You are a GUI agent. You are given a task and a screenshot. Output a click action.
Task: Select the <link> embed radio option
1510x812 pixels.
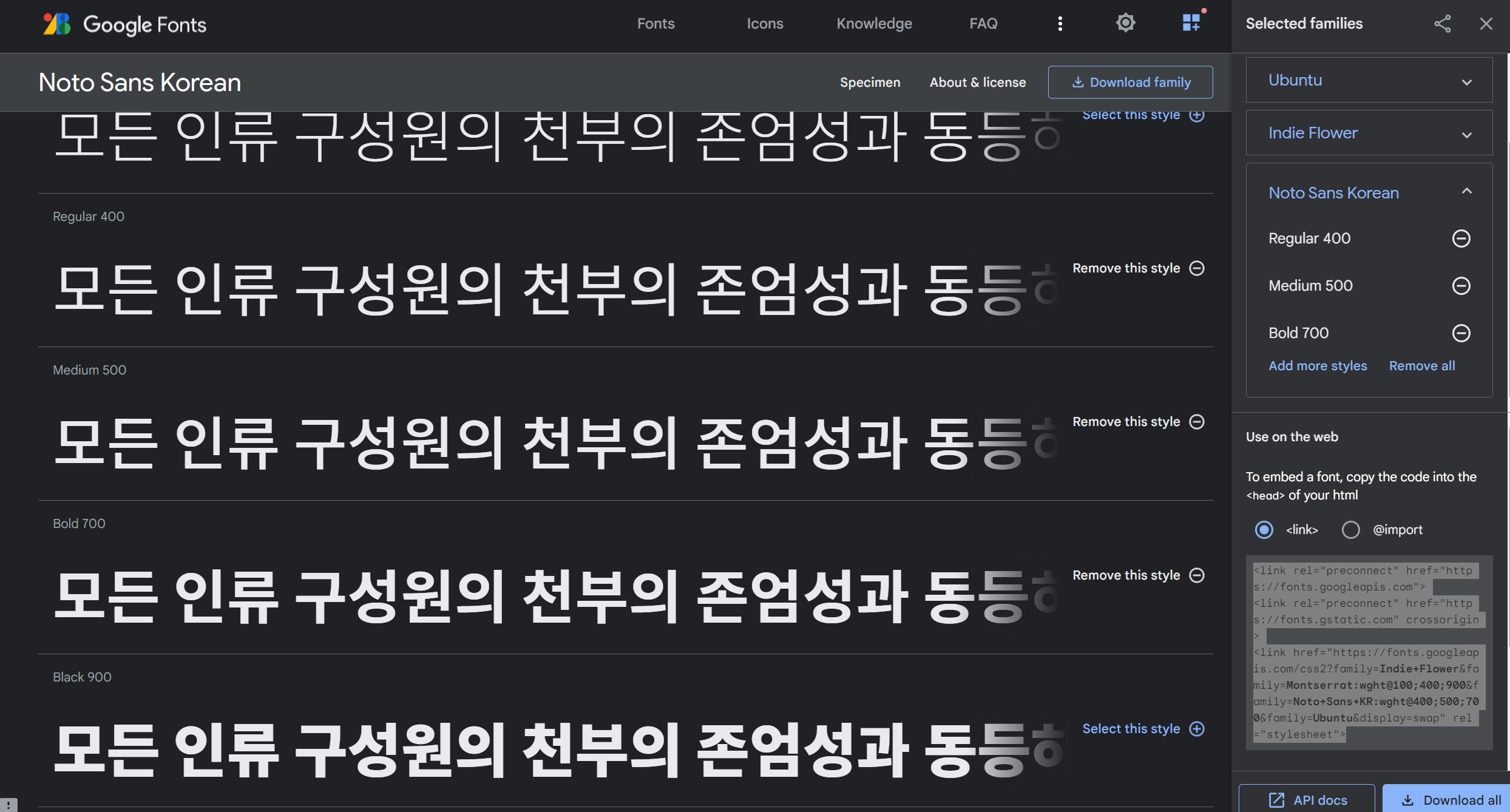tap(1264, 530)
